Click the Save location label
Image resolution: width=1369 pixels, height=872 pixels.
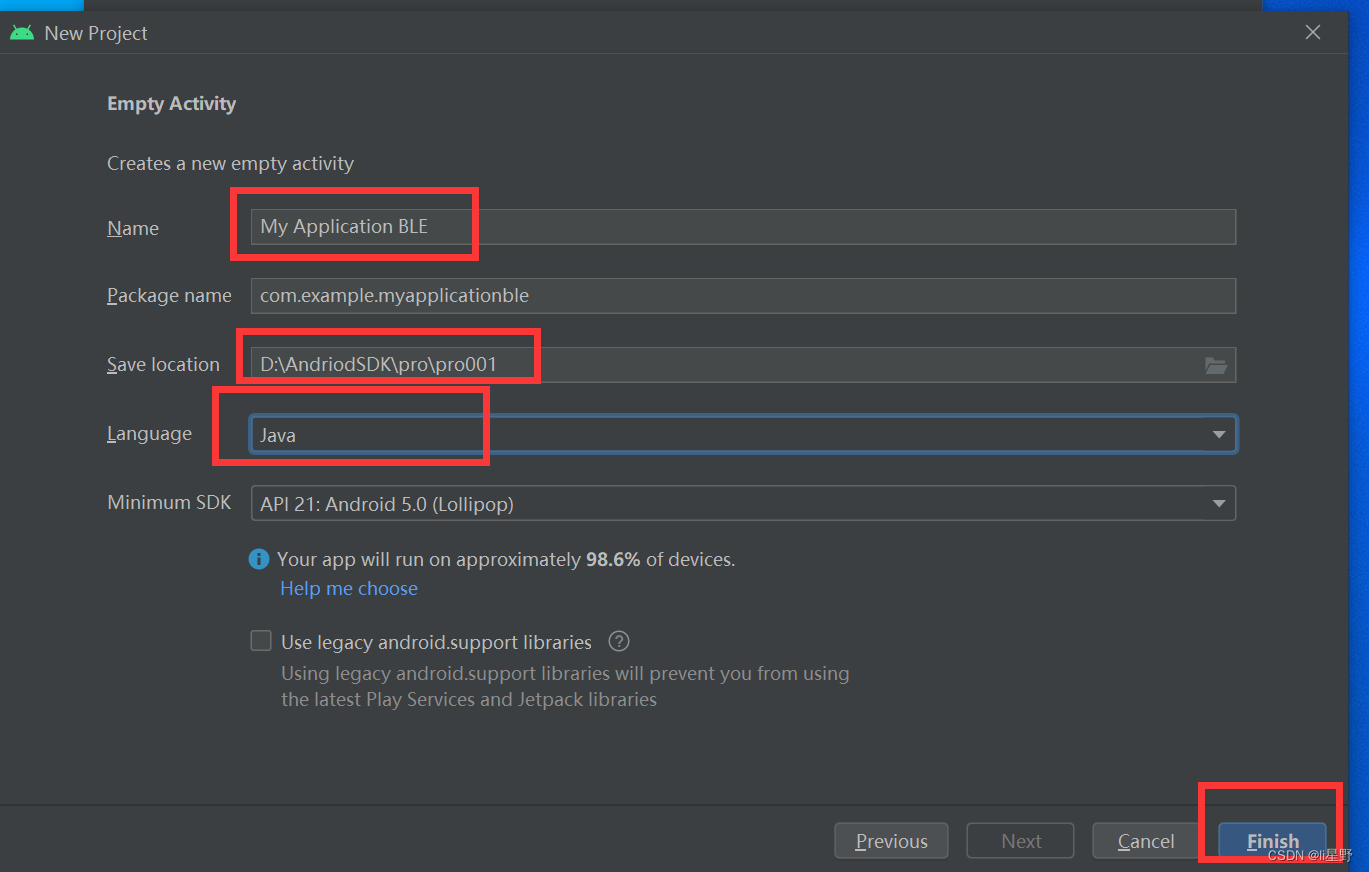163,365
